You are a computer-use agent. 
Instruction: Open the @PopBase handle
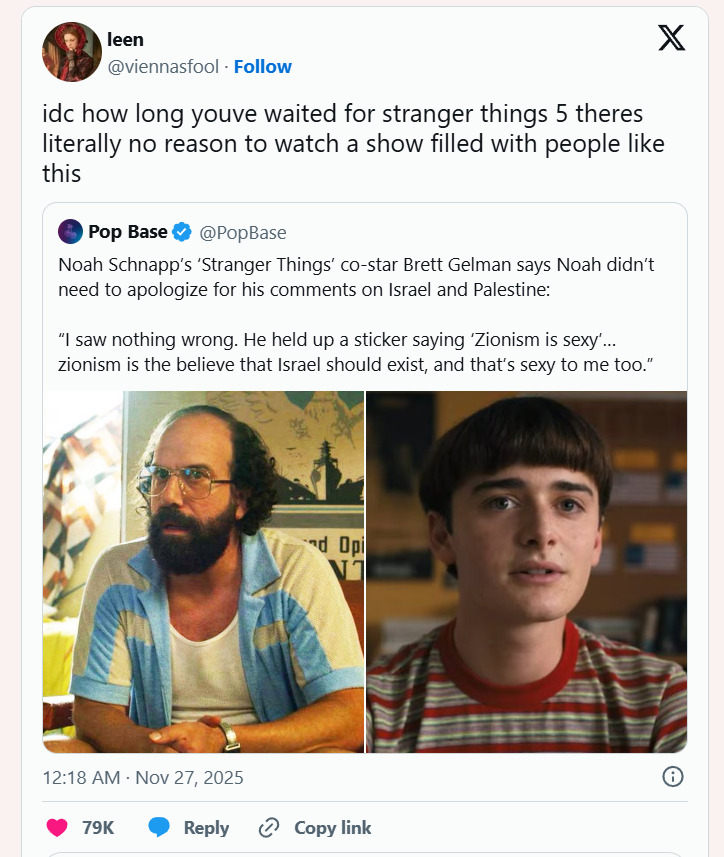pyautogui.click(x=243, y=232)
